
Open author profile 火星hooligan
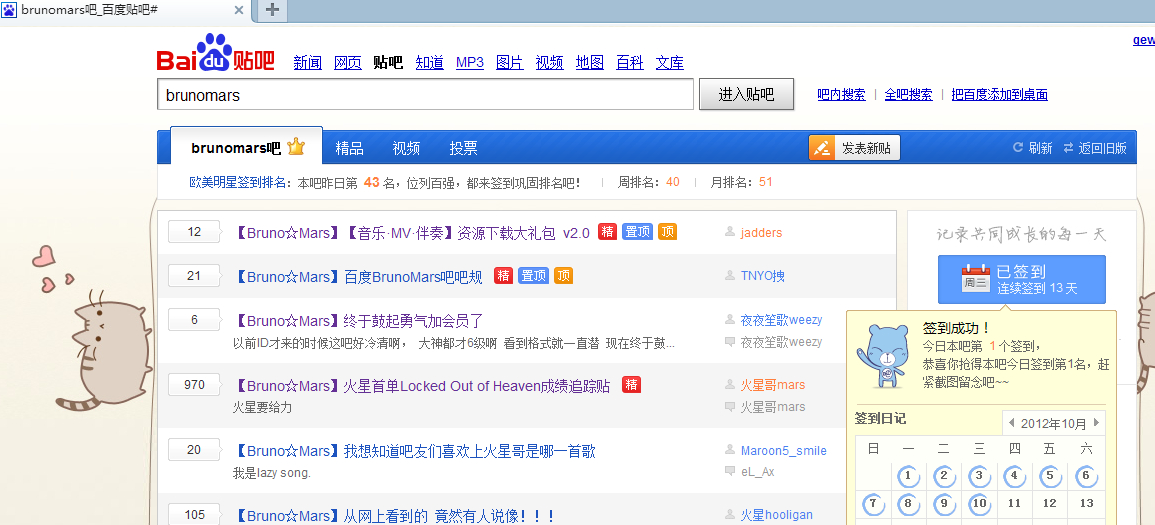point(776,515)
